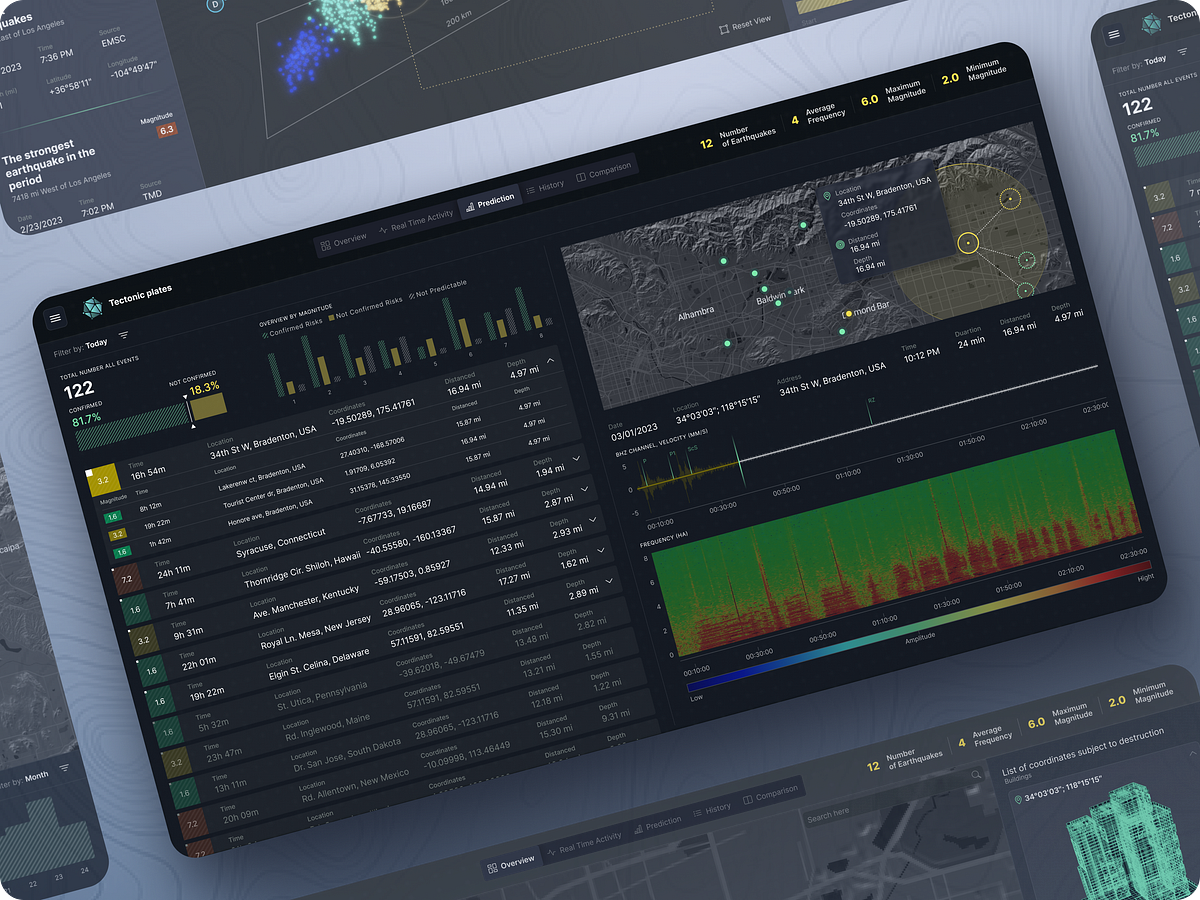Expand the Syracuse, Connecticut row chevron
Image resolution: width=1200 pixels, height=900 pixels.
[x=584, y=489]
